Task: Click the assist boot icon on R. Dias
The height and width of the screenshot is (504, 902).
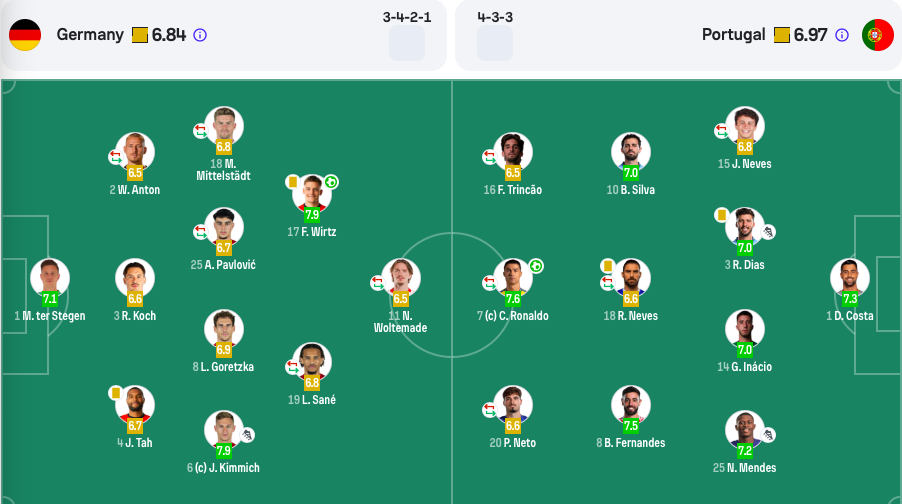Action: pos(769,232)
